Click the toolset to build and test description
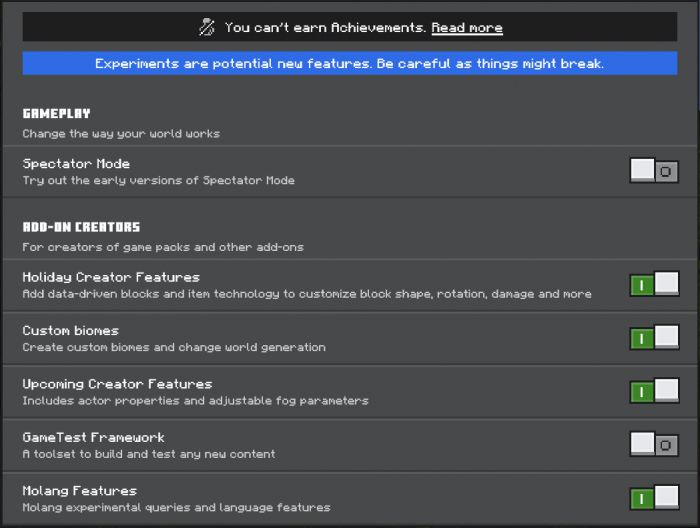The width and height of the screenshot is (700, 528). 149,454
